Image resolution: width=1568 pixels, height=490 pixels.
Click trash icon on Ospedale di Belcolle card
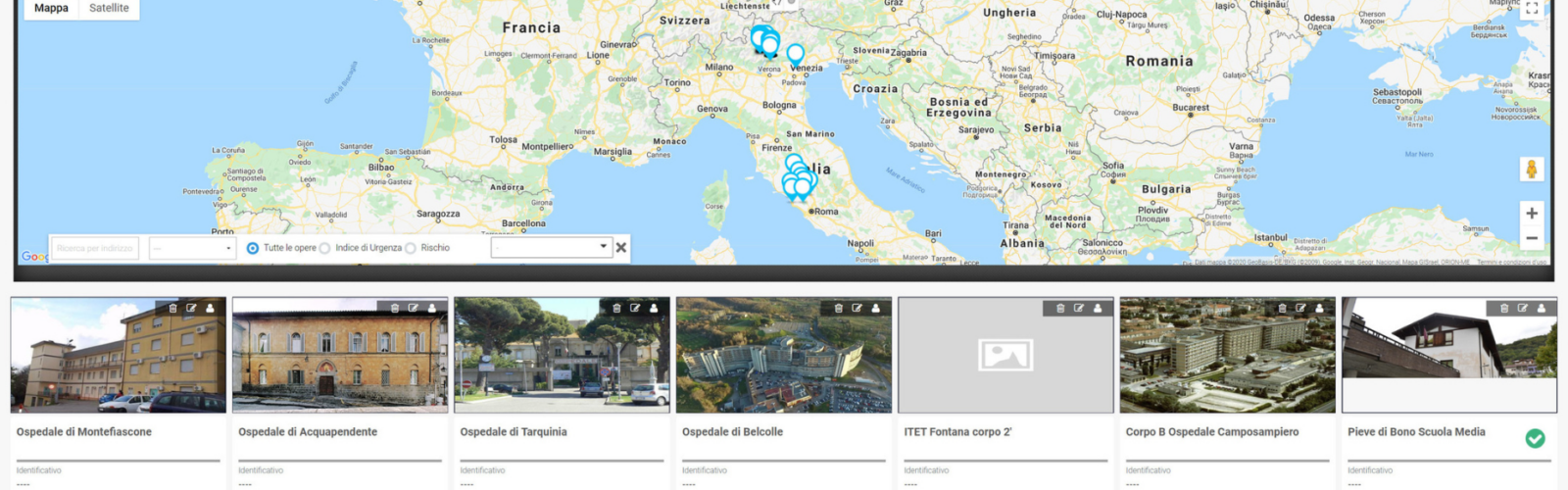pos(839,308)
